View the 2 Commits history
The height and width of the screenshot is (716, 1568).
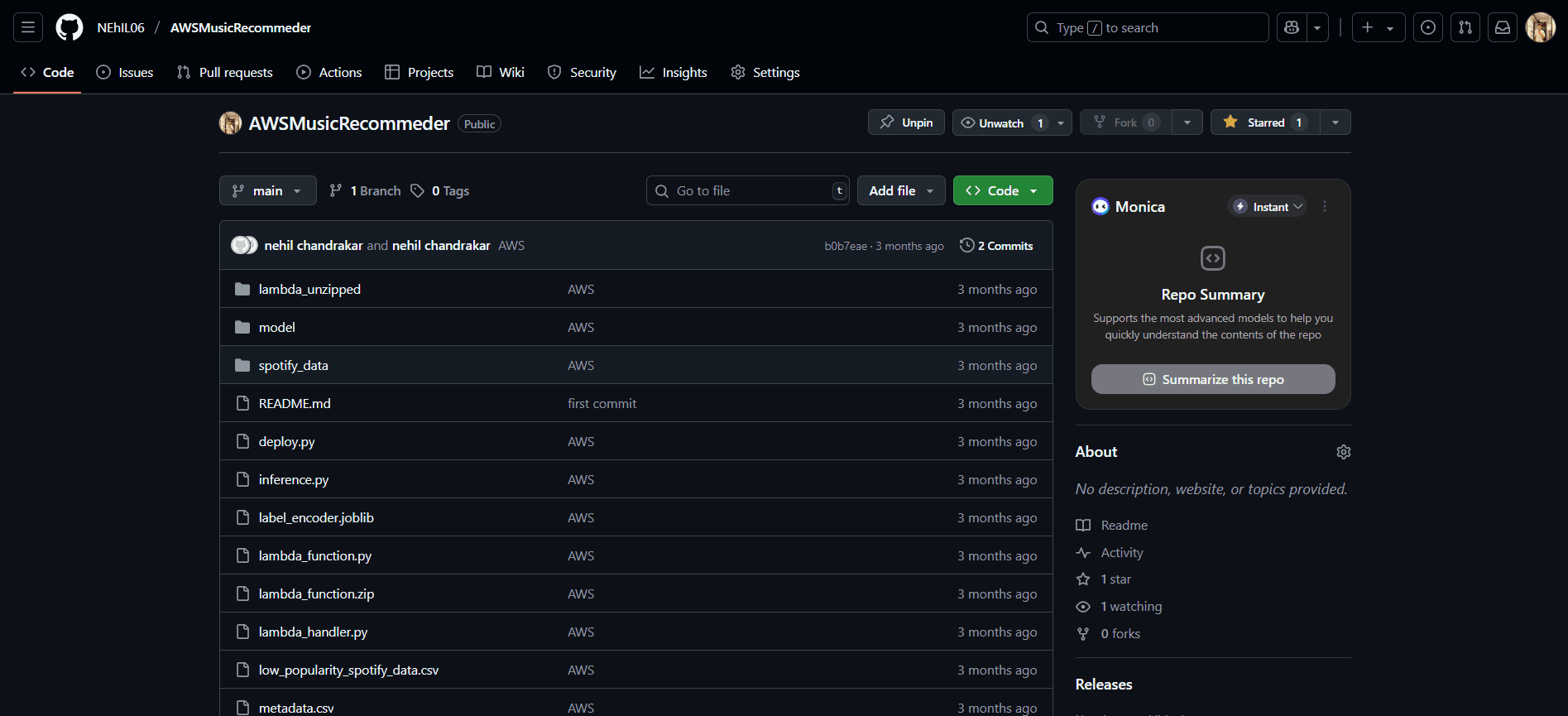pos(996,246)
